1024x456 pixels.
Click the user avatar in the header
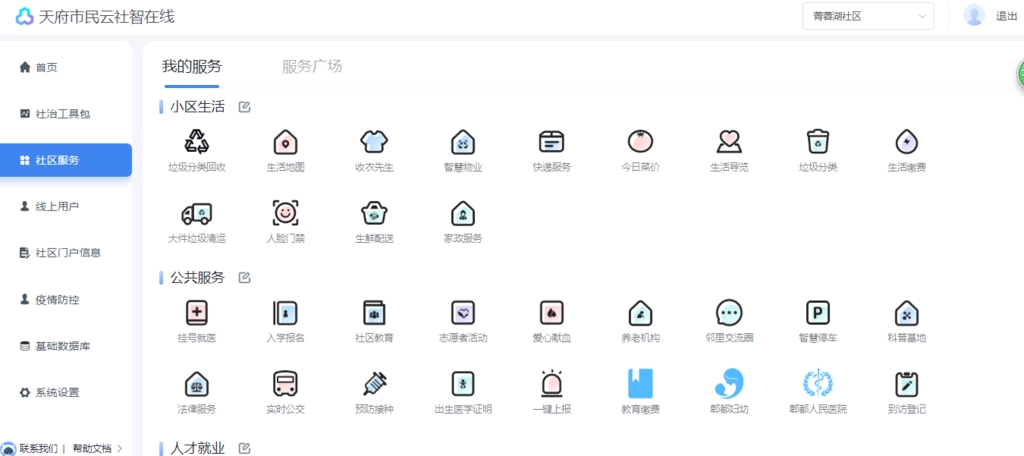click(x=973, y=15)
